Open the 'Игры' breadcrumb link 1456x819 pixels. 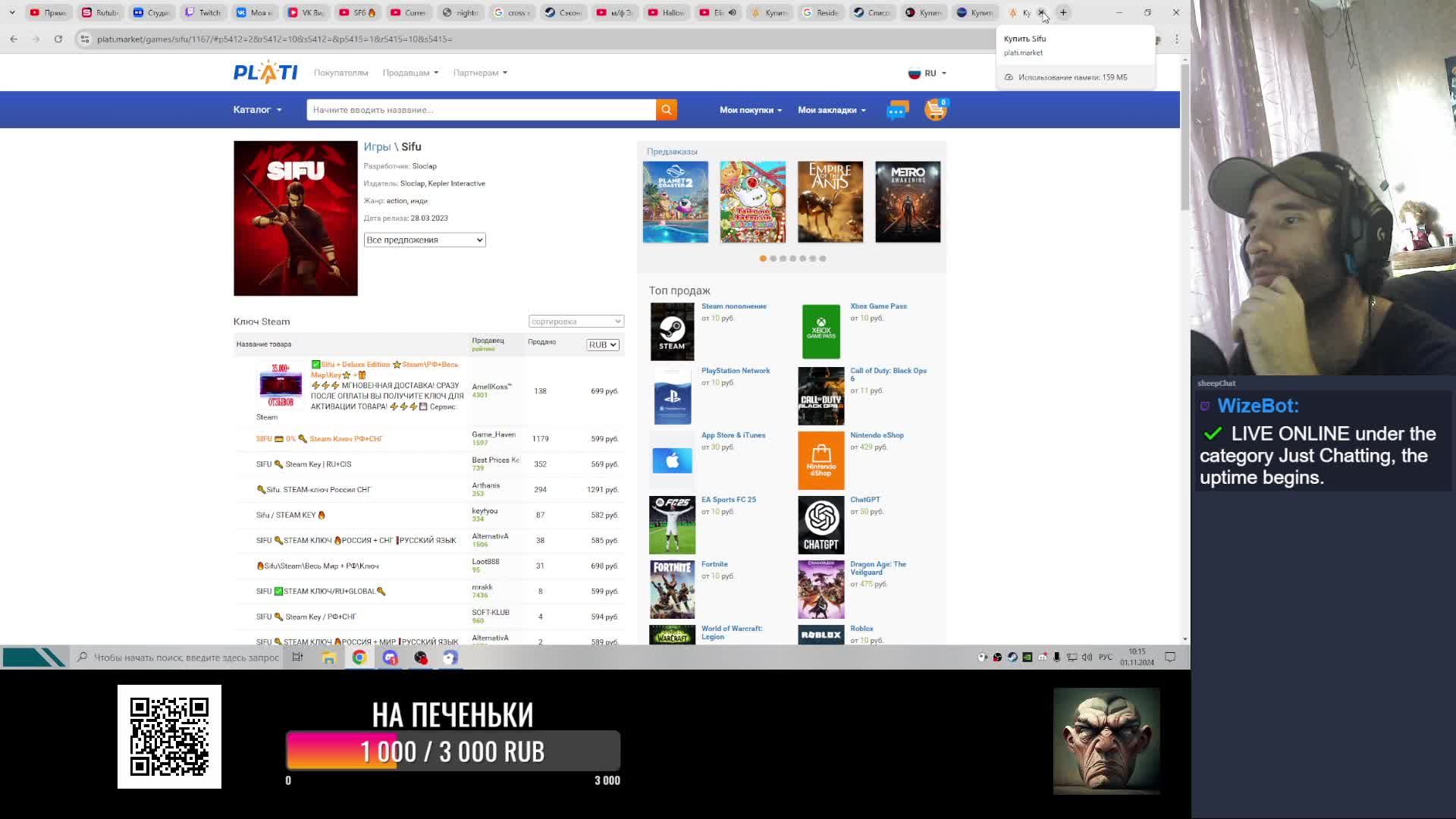[x=377, y=147]
